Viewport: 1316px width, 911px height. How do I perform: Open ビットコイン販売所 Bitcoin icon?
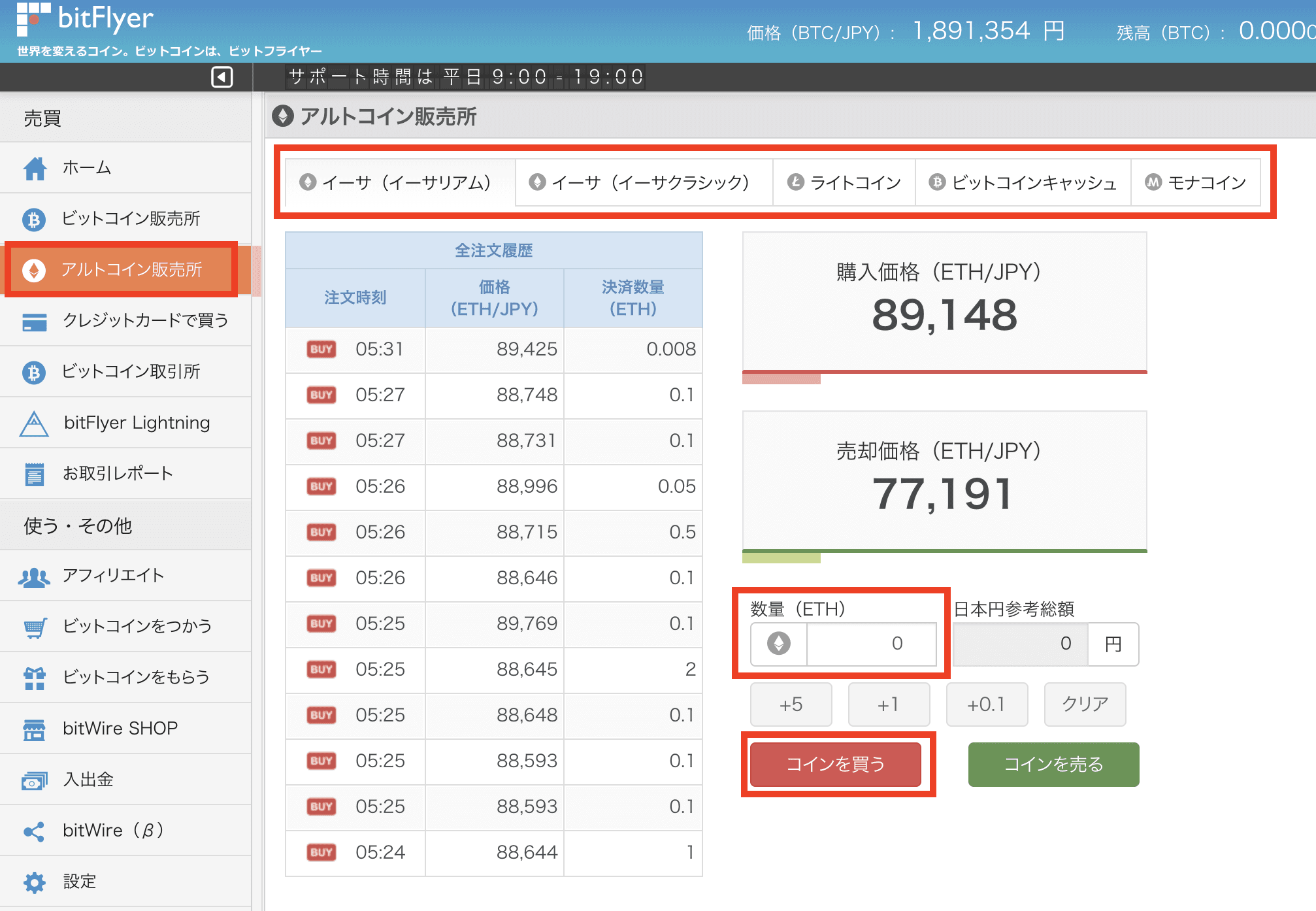[x=35, y=219]
